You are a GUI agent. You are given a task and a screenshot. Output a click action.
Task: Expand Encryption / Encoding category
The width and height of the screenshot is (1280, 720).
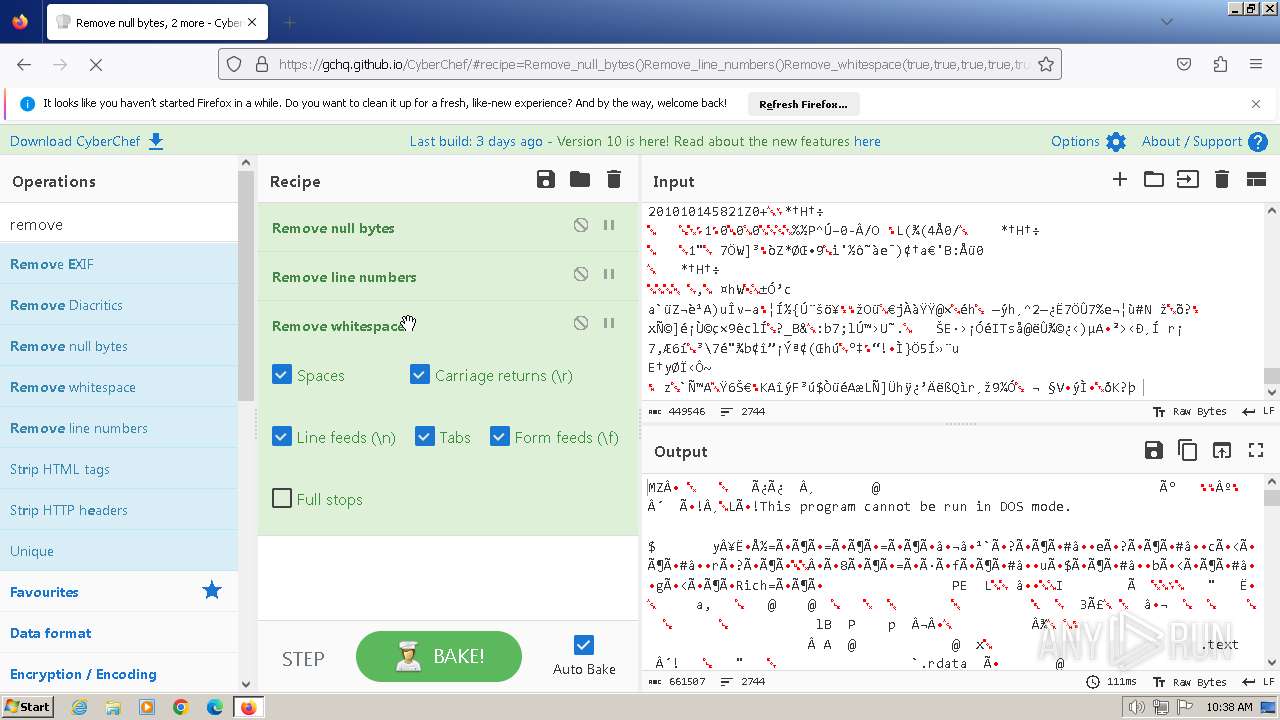(x=119, y=674)
